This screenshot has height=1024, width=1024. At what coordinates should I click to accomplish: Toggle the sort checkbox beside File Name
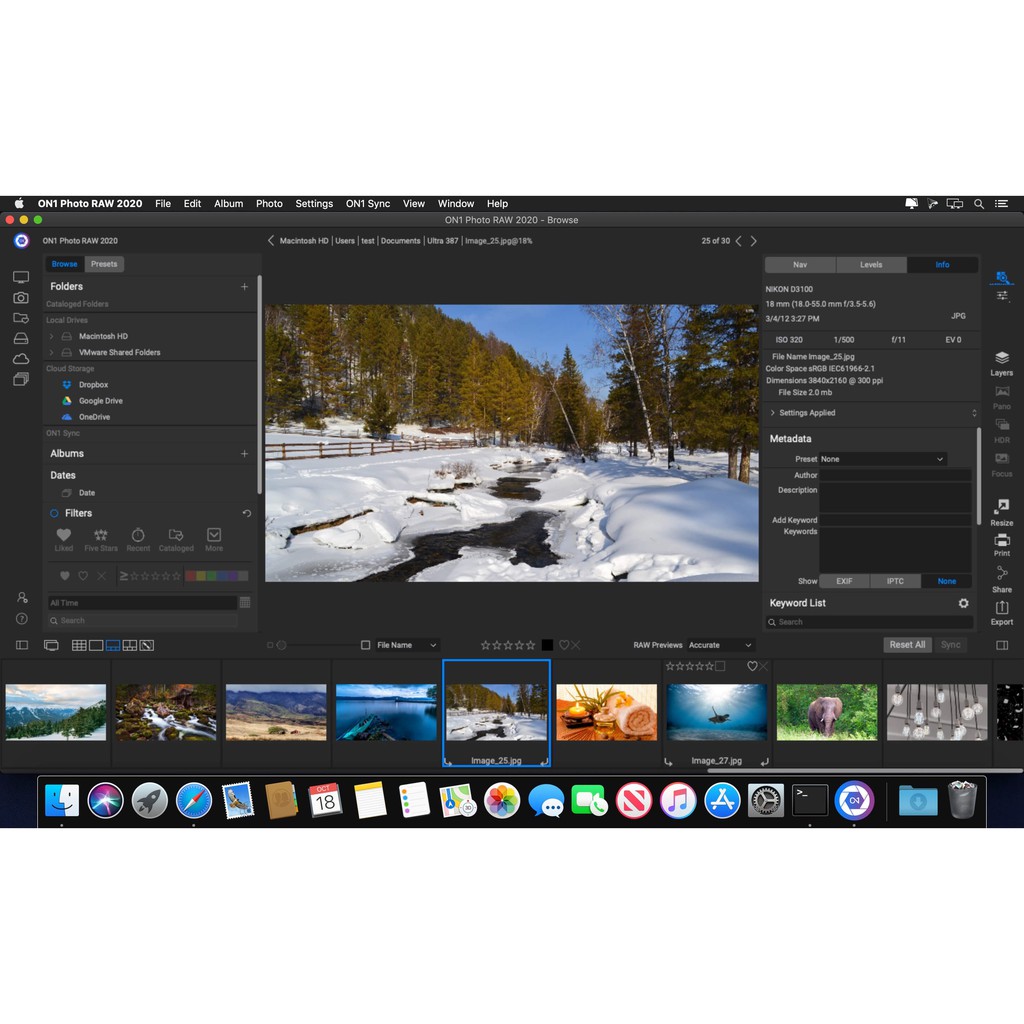coord(366,645)
